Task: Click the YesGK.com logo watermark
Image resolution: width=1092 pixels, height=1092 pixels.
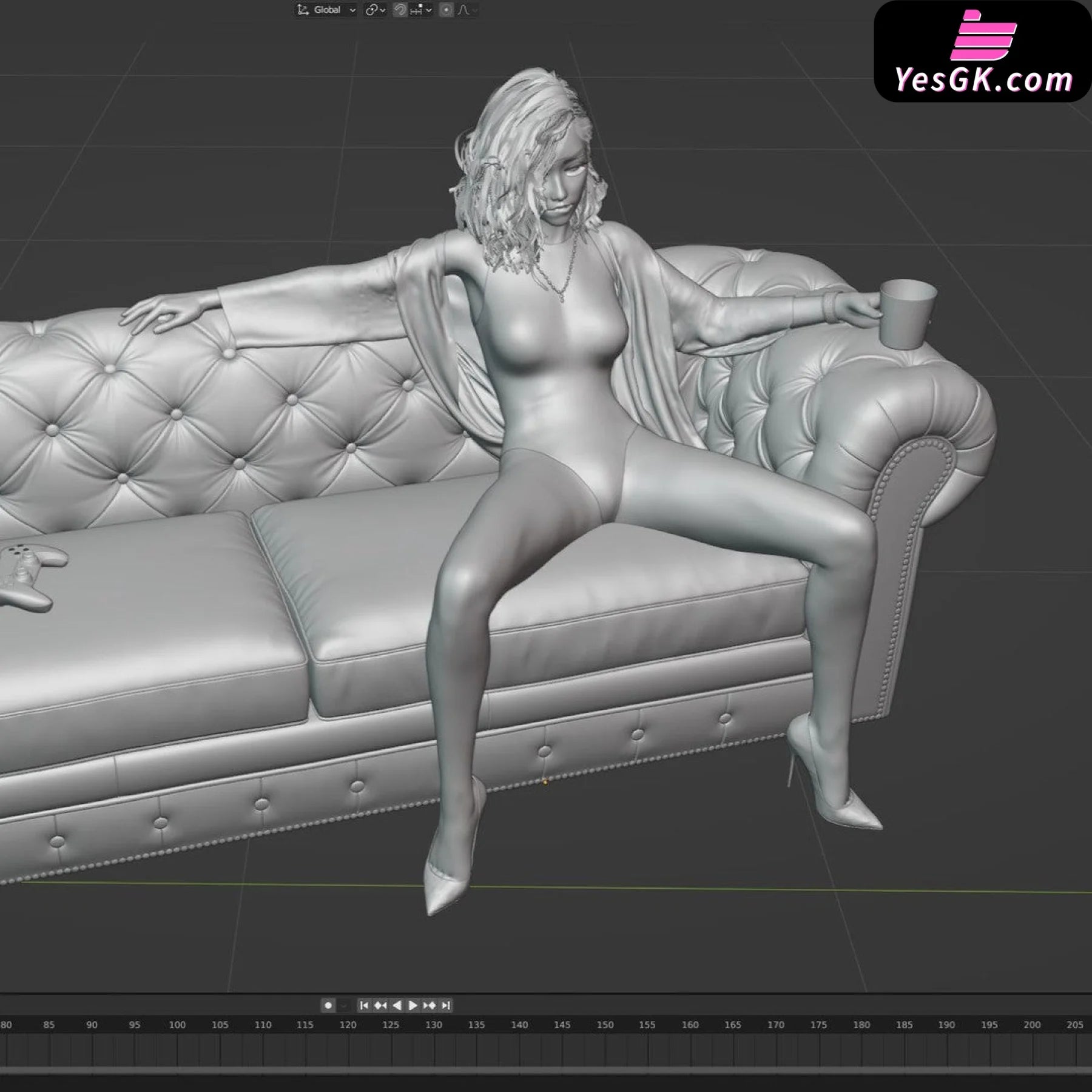Action: pos(983,52)
